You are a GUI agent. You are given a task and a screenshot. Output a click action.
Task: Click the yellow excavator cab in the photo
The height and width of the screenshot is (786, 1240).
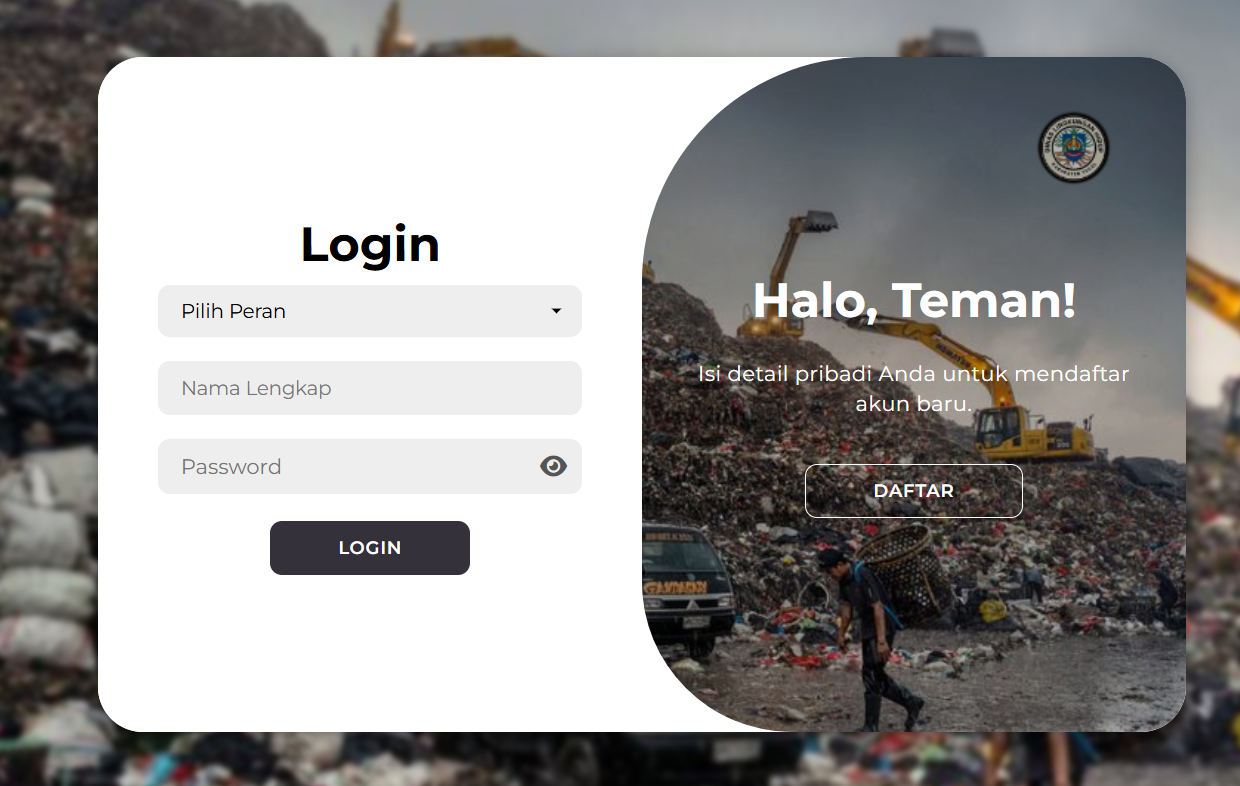[1001, 428]
